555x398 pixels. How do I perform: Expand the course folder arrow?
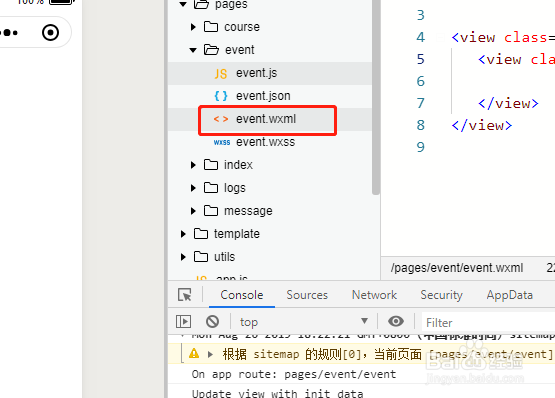pyautogui.click(x=193, y=27)
